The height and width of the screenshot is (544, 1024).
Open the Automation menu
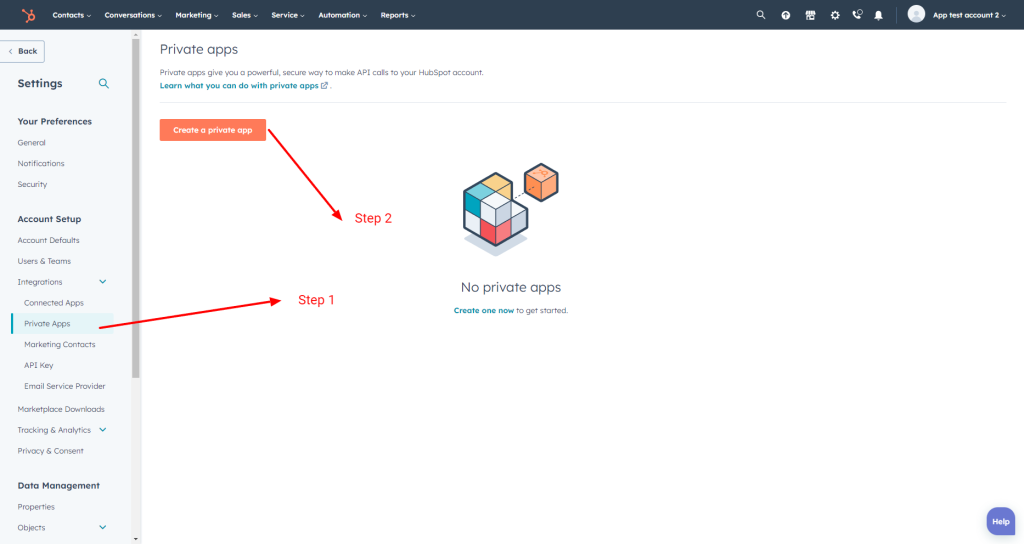pos(342,15)
